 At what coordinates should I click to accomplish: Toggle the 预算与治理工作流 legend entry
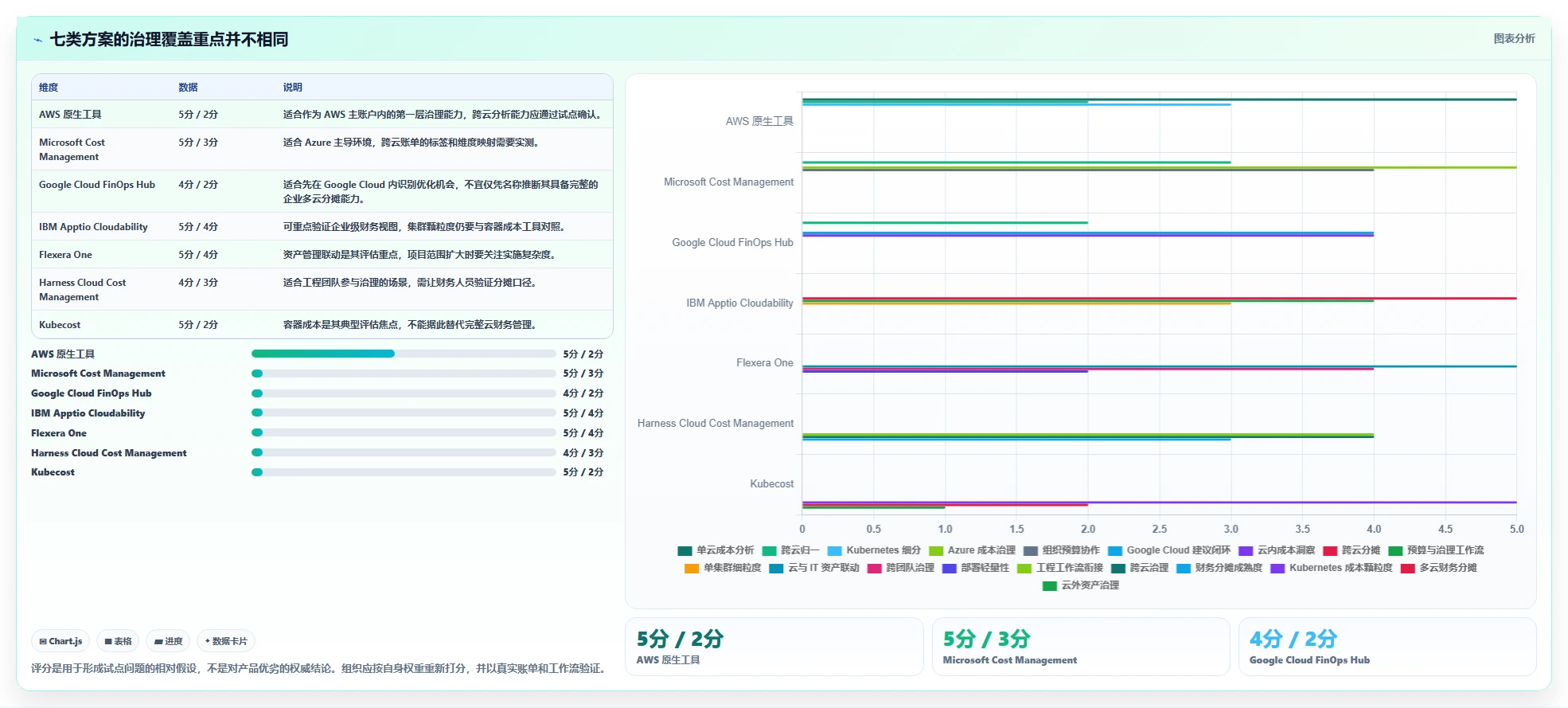[x=1436, y=550]
